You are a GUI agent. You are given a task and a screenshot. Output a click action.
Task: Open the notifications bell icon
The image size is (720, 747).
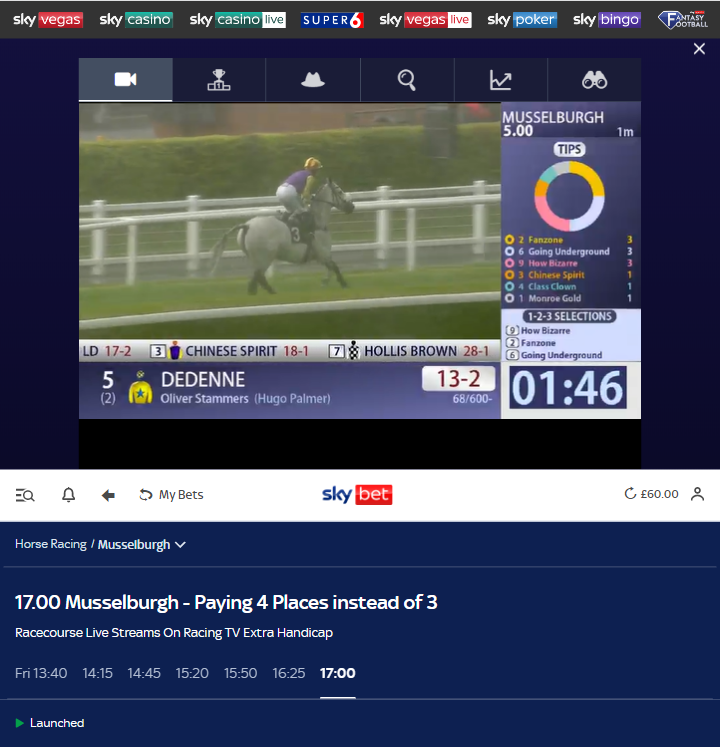coord(69,495)
